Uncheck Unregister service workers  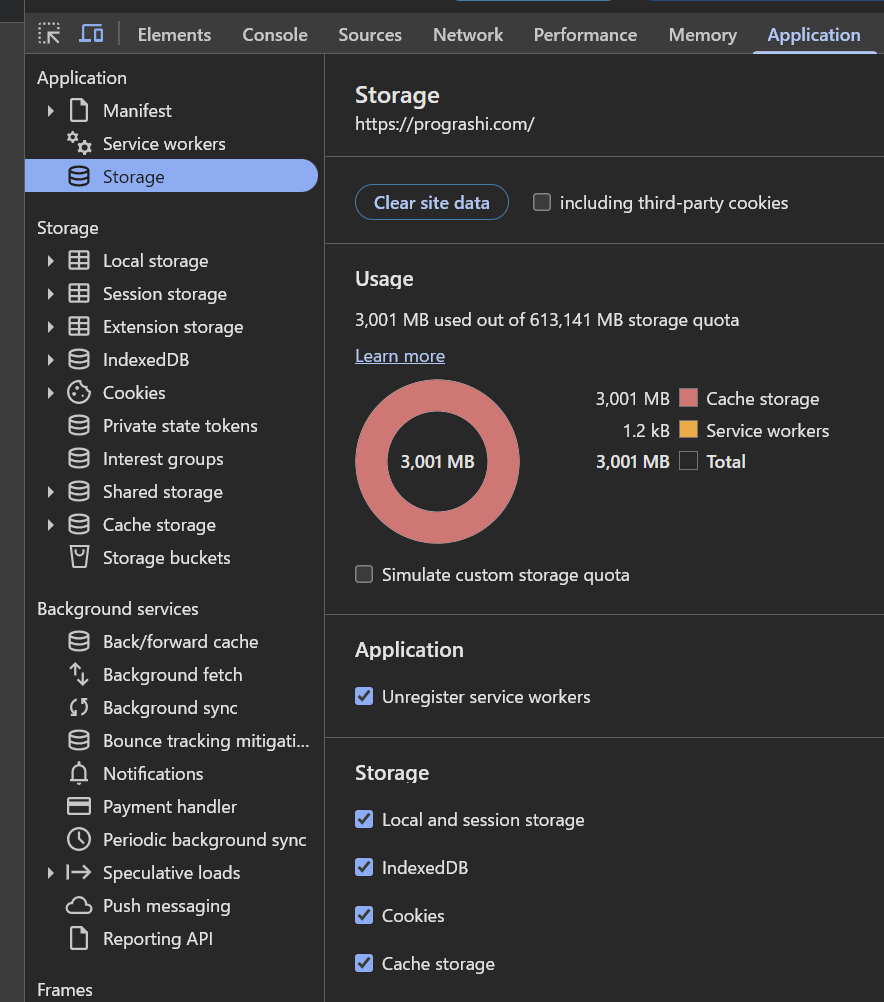point(364,697)
